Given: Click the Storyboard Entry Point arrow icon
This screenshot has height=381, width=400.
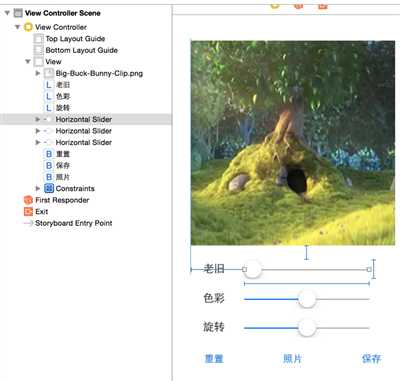Looking at the screenshot, I should click(28, 223).
